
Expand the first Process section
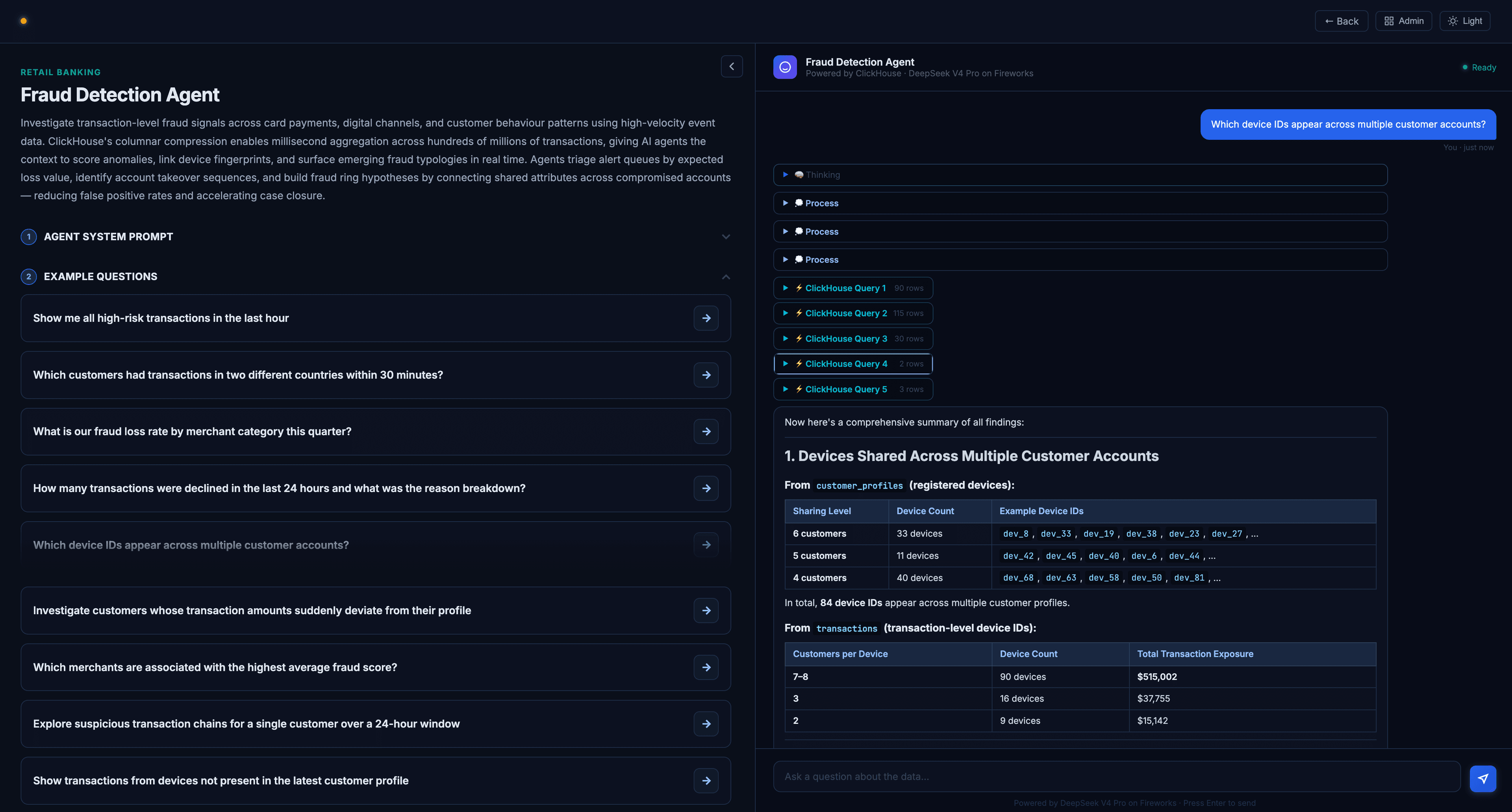(x=1080, y=203)
